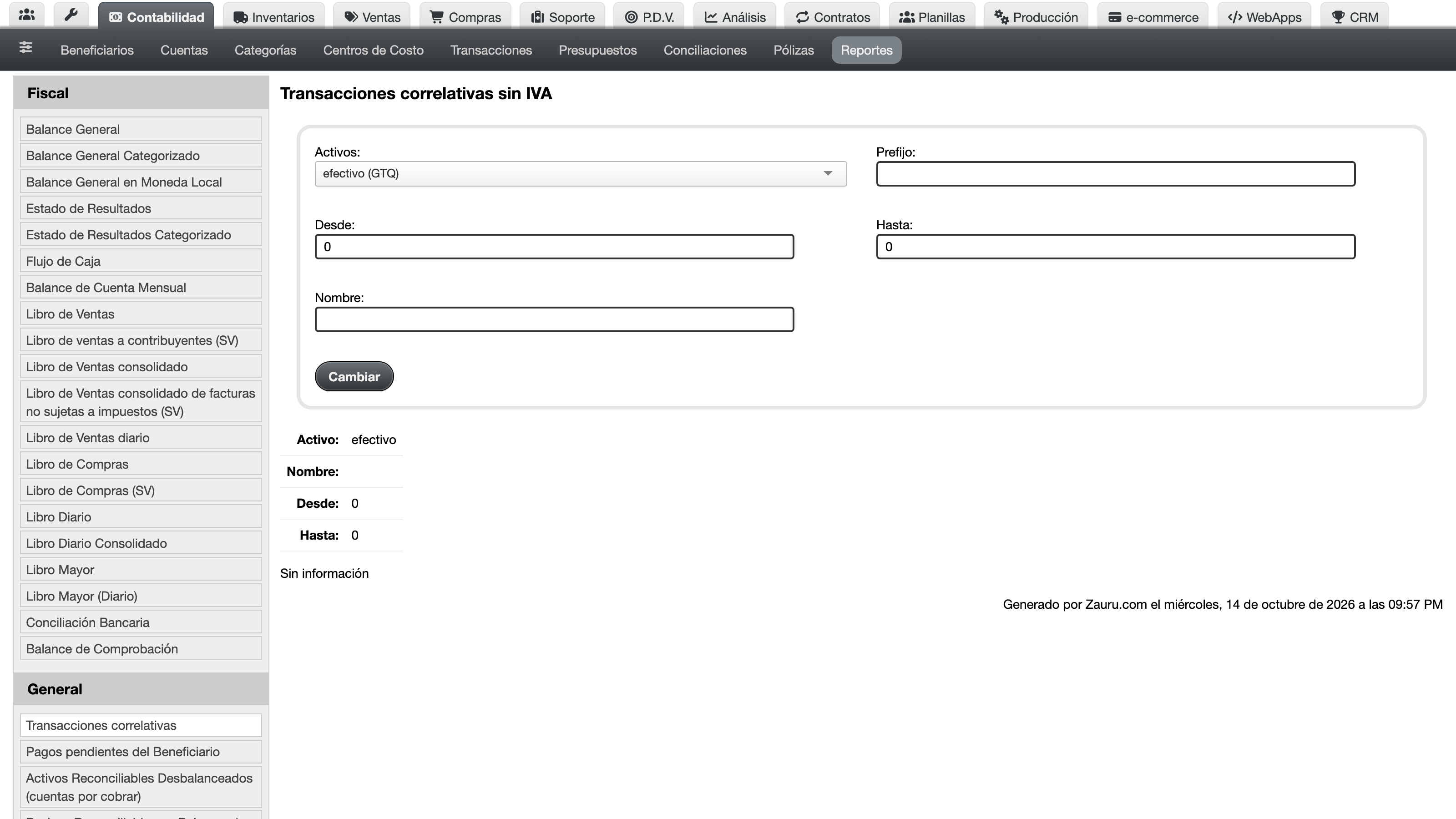This screenshot has width=1456, height=819.
Task: Select the Contabilidad module tab
Action: click(x=156, y=17)
